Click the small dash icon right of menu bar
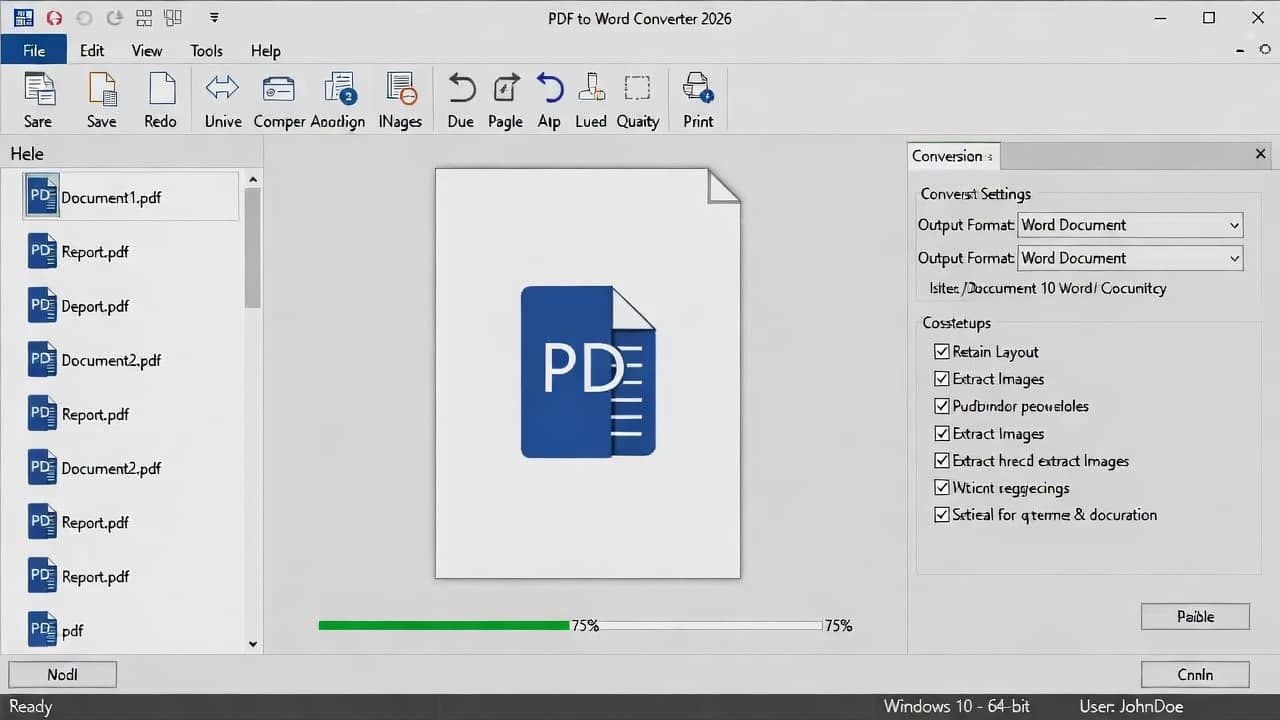The image size is (1280, 720). tap(1241, 50)
